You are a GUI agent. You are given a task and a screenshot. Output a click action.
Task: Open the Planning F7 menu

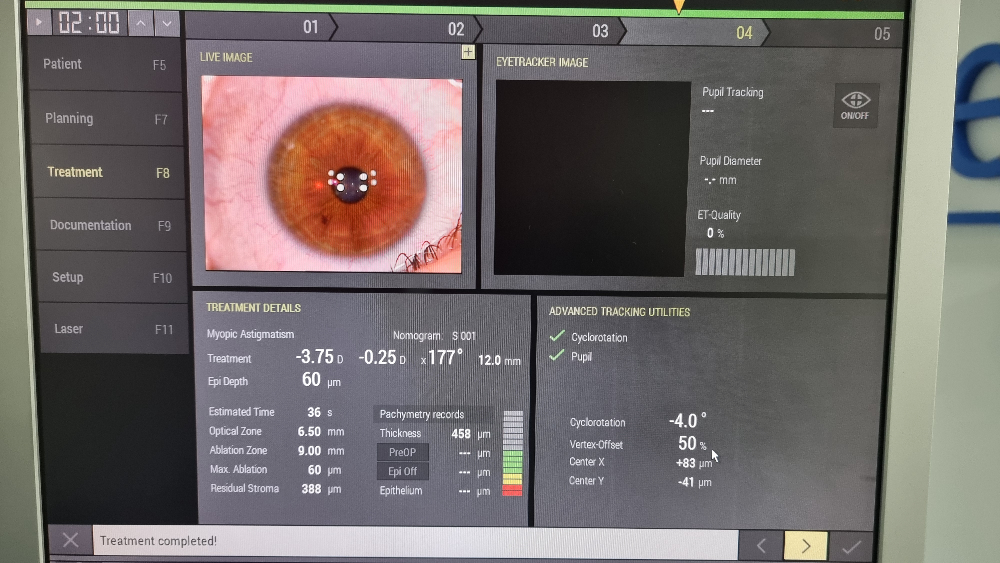[x=107, y=119]
